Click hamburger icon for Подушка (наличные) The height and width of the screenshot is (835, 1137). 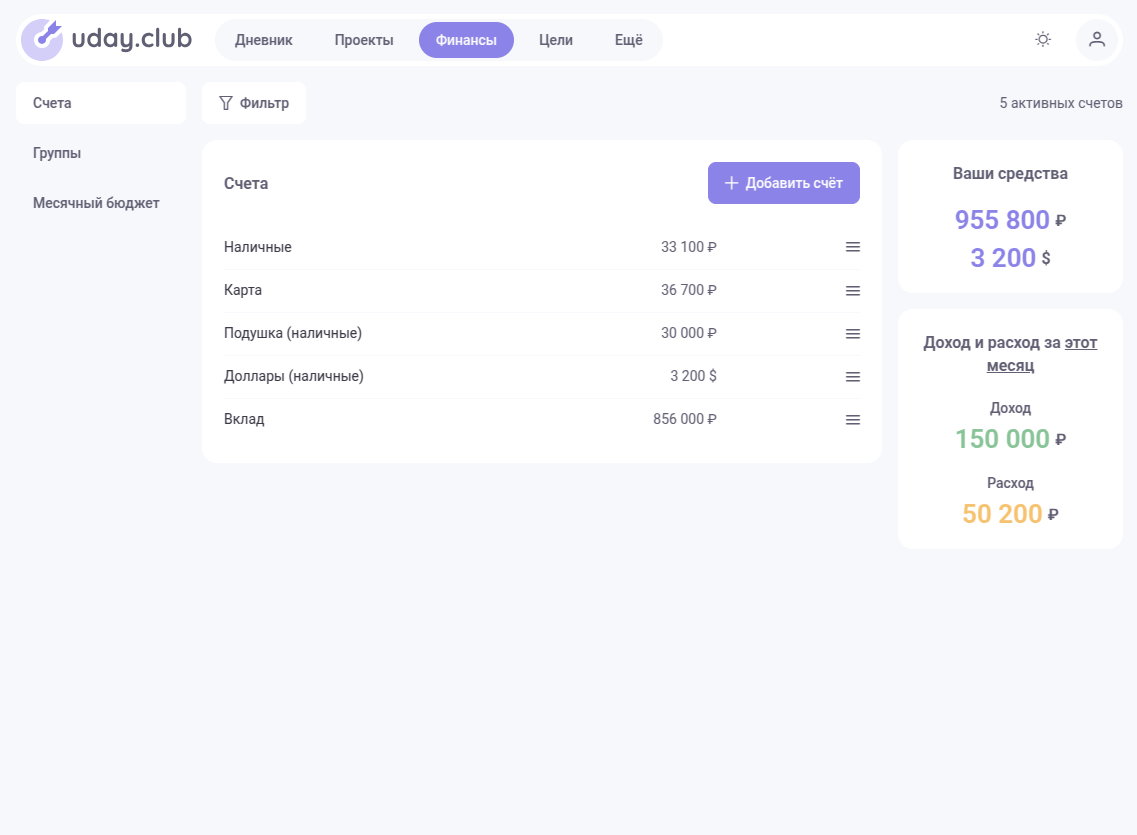pyautogui.click(x=853, y=333)
